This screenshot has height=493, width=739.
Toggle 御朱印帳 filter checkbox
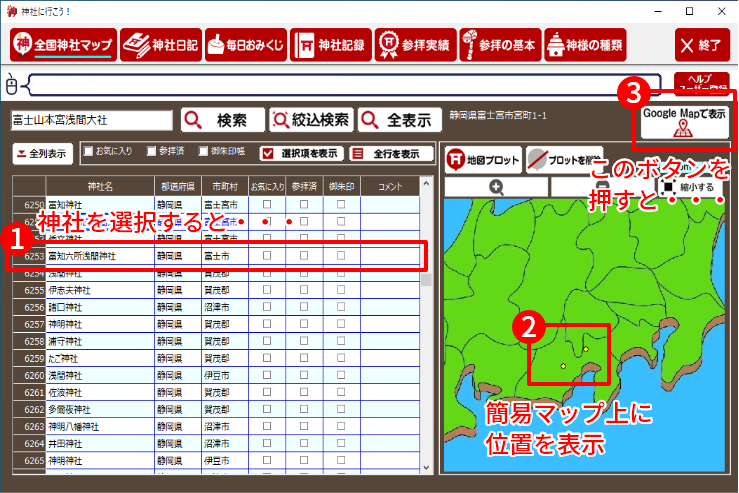[x=204, y=153]
